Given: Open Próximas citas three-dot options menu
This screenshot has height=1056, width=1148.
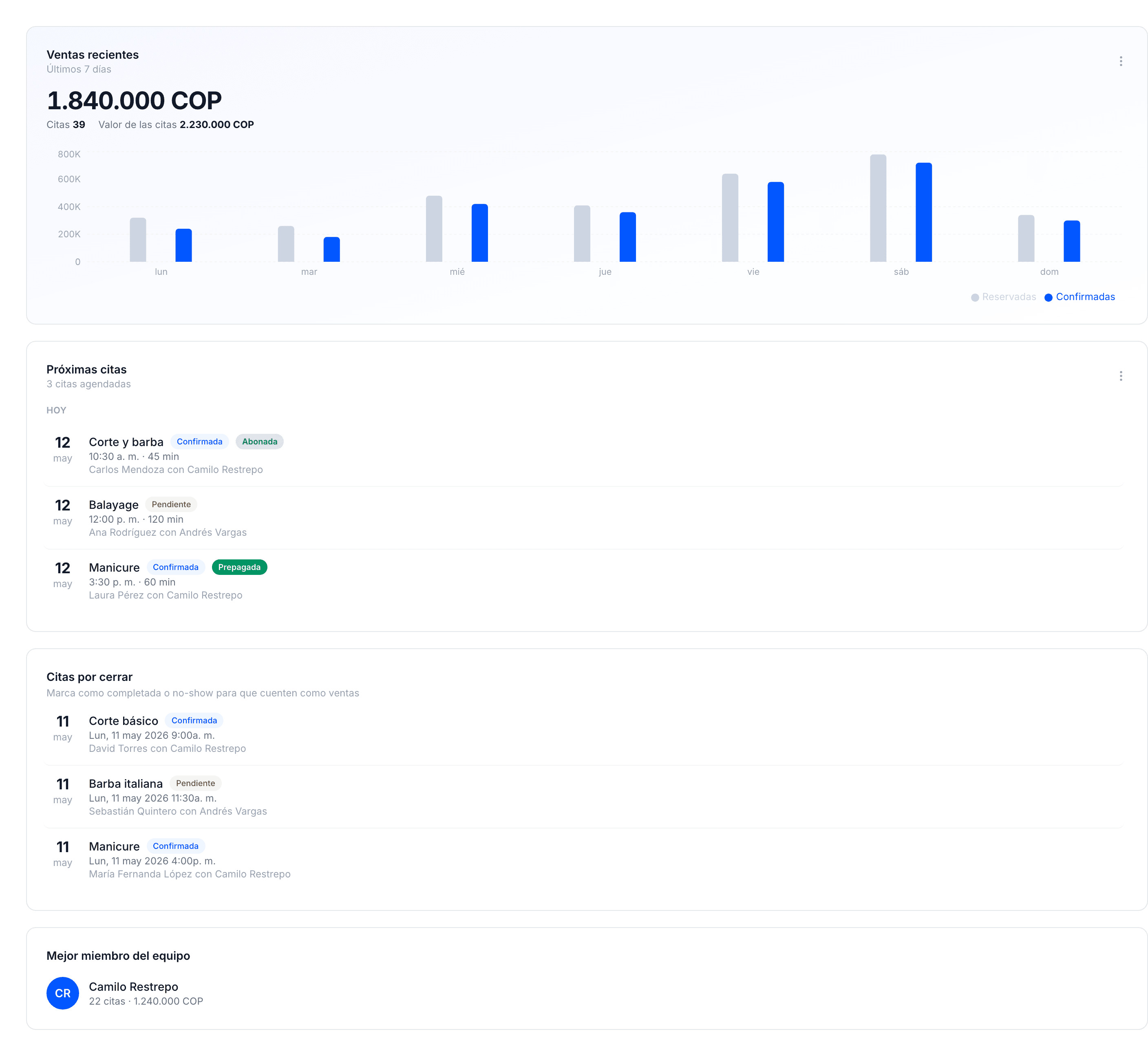Looking at the screenshot, I should pos(1120,376).
